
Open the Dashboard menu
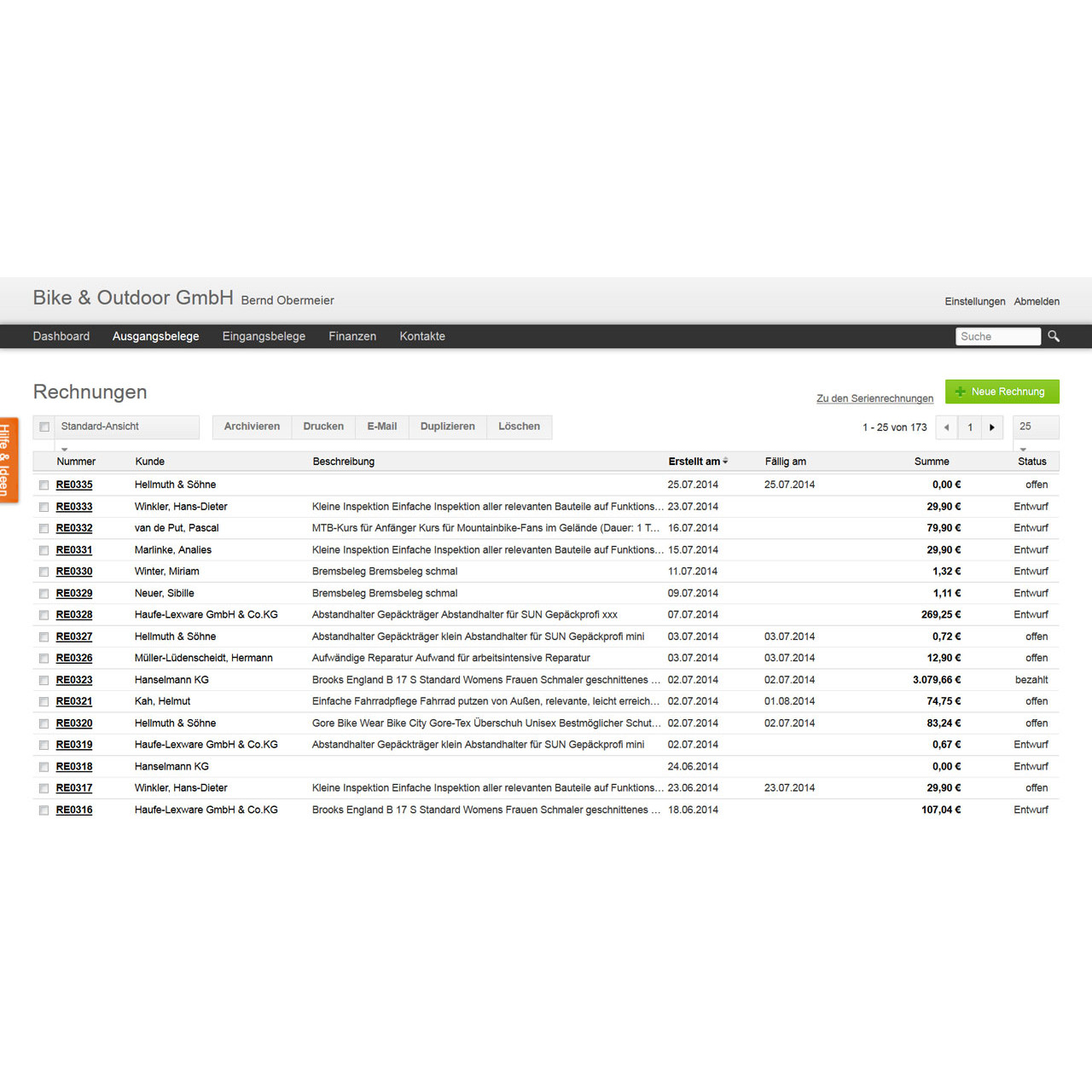(x=61, y=336)
